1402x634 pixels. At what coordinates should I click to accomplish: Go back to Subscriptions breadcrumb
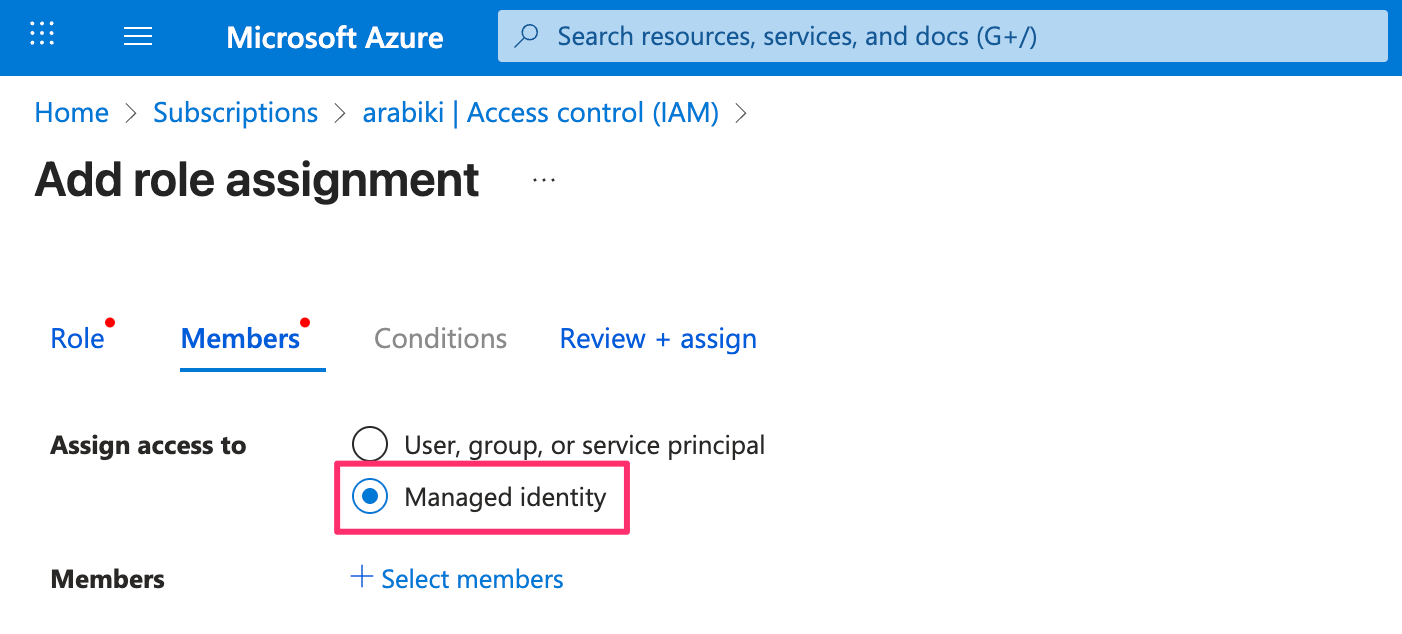pos(235,113)
